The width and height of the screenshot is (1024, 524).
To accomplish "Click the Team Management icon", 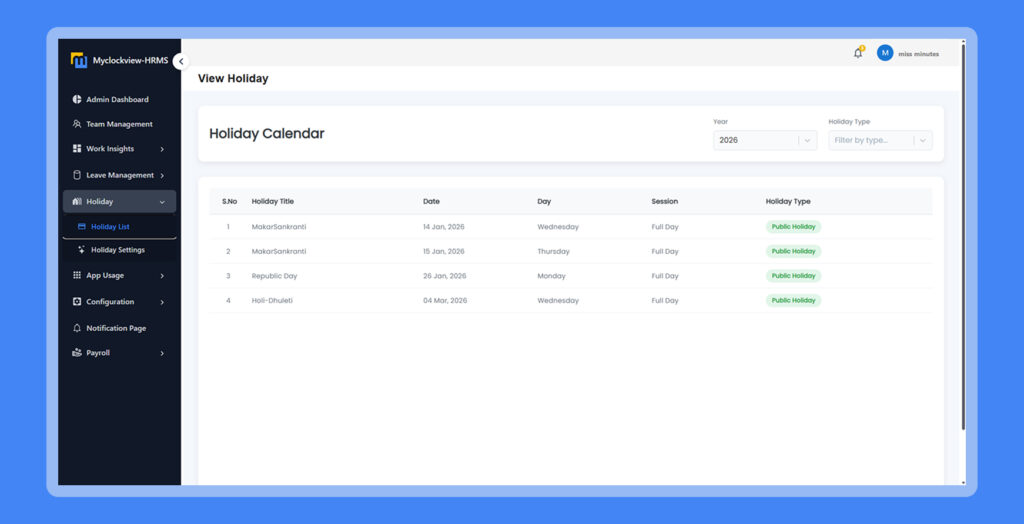I will click(77, 124).
